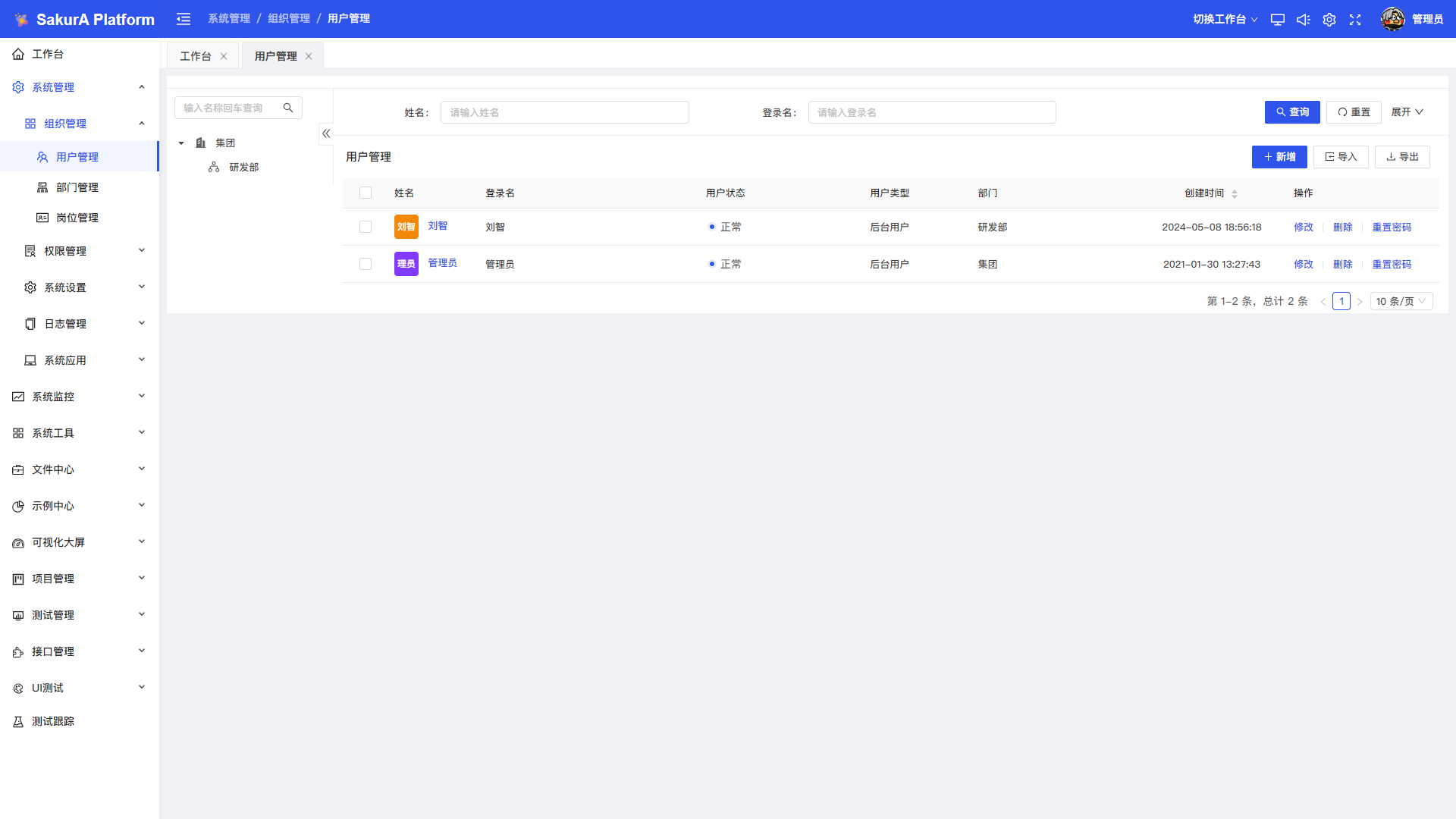The width and height of the screenshot is (1456, 819).
Task: Click the monitor display icon in header
Action: [x=1278, y=20]
